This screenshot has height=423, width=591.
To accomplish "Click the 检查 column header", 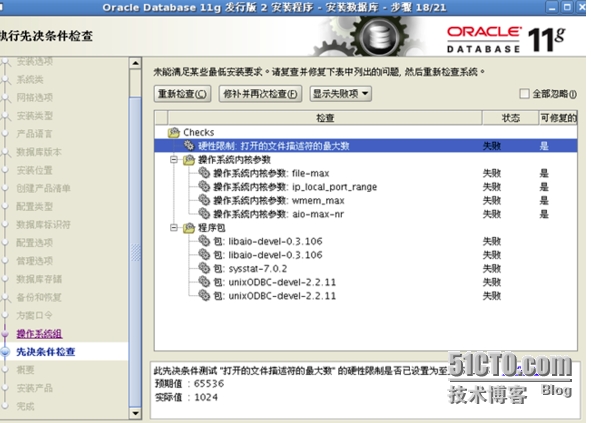I will 325,118.
